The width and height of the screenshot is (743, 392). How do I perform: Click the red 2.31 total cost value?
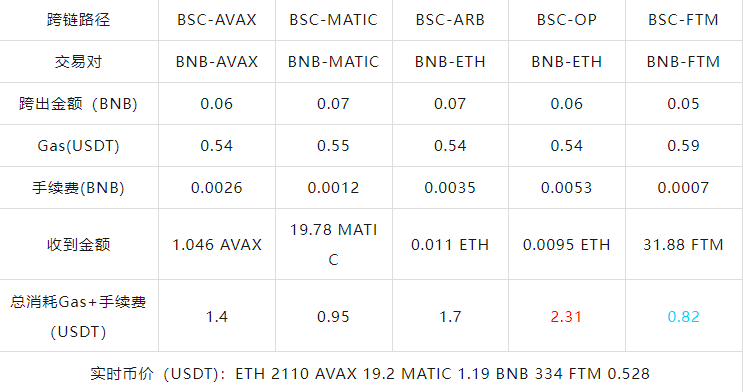[x=566, y=316]
